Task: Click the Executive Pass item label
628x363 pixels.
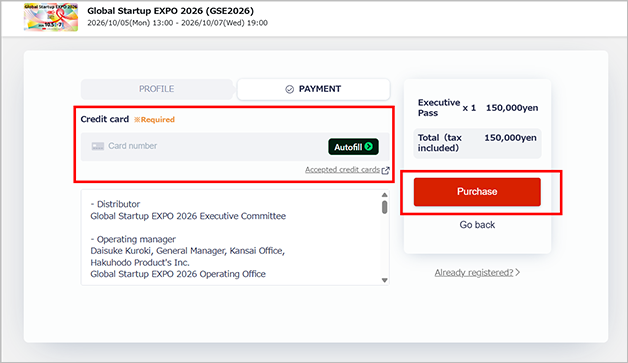Action: pos(439,108)
